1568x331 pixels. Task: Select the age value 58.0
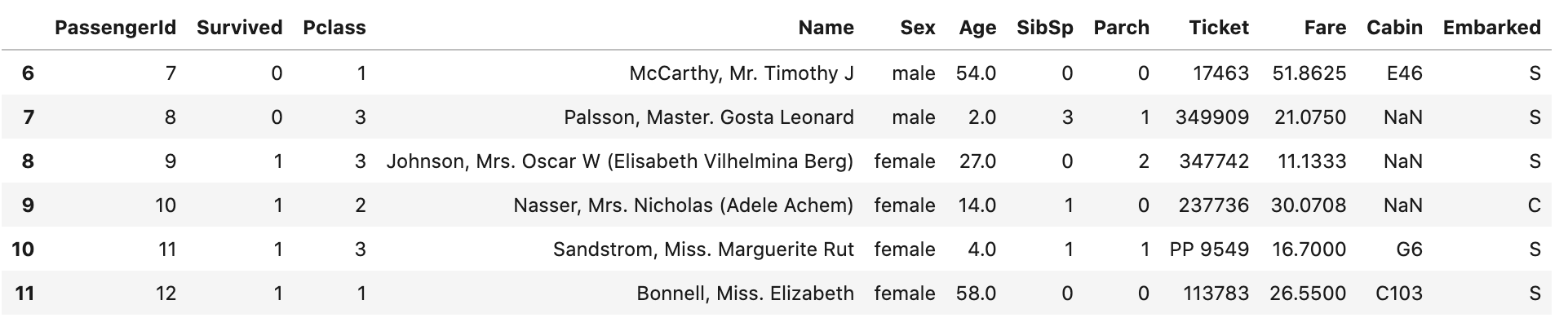click(977, 293)
